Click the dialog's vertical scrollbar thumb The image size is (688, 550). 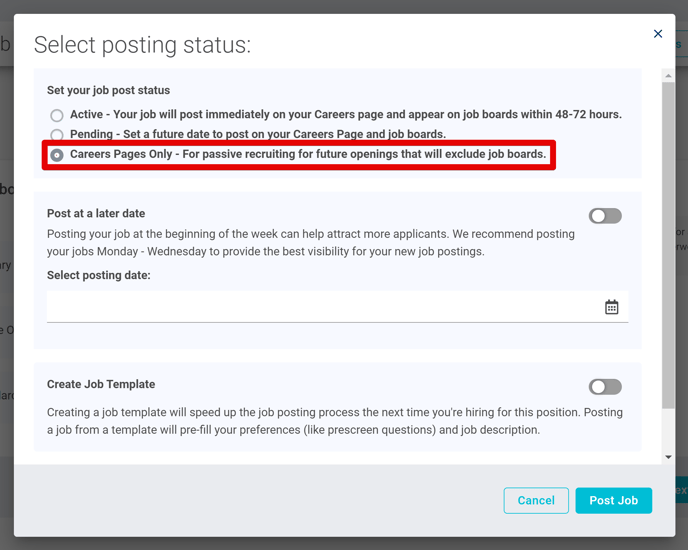tap(668, 245)
